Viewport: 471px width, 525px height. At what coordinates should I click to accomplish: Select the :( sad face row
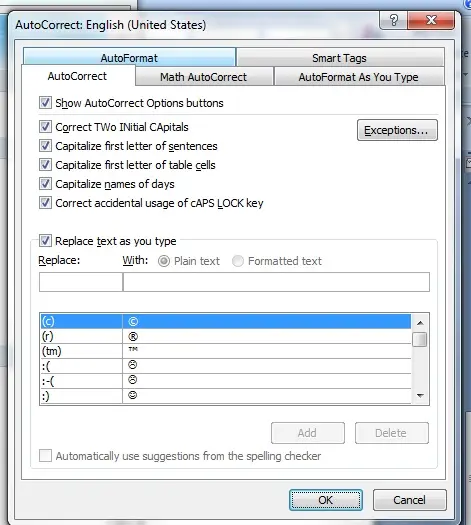(225, 366)
